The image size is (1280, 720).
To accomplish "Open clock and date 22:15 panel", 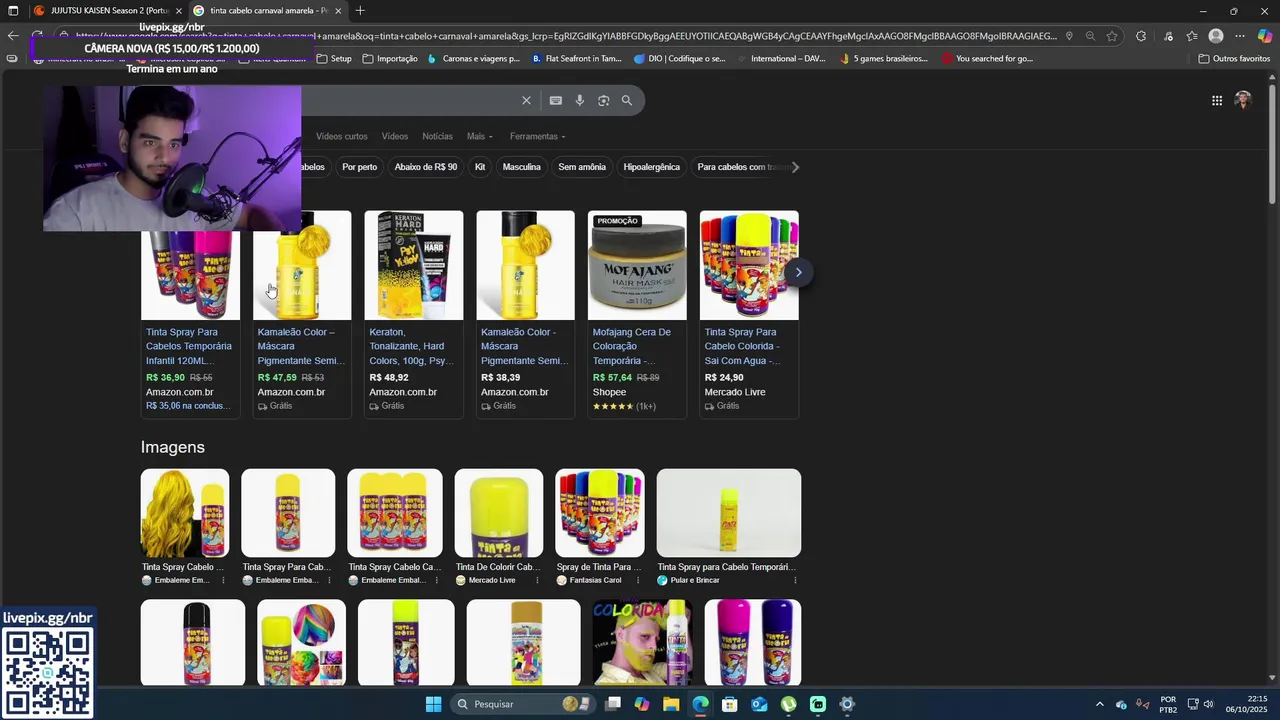I will pos(1246,704).
